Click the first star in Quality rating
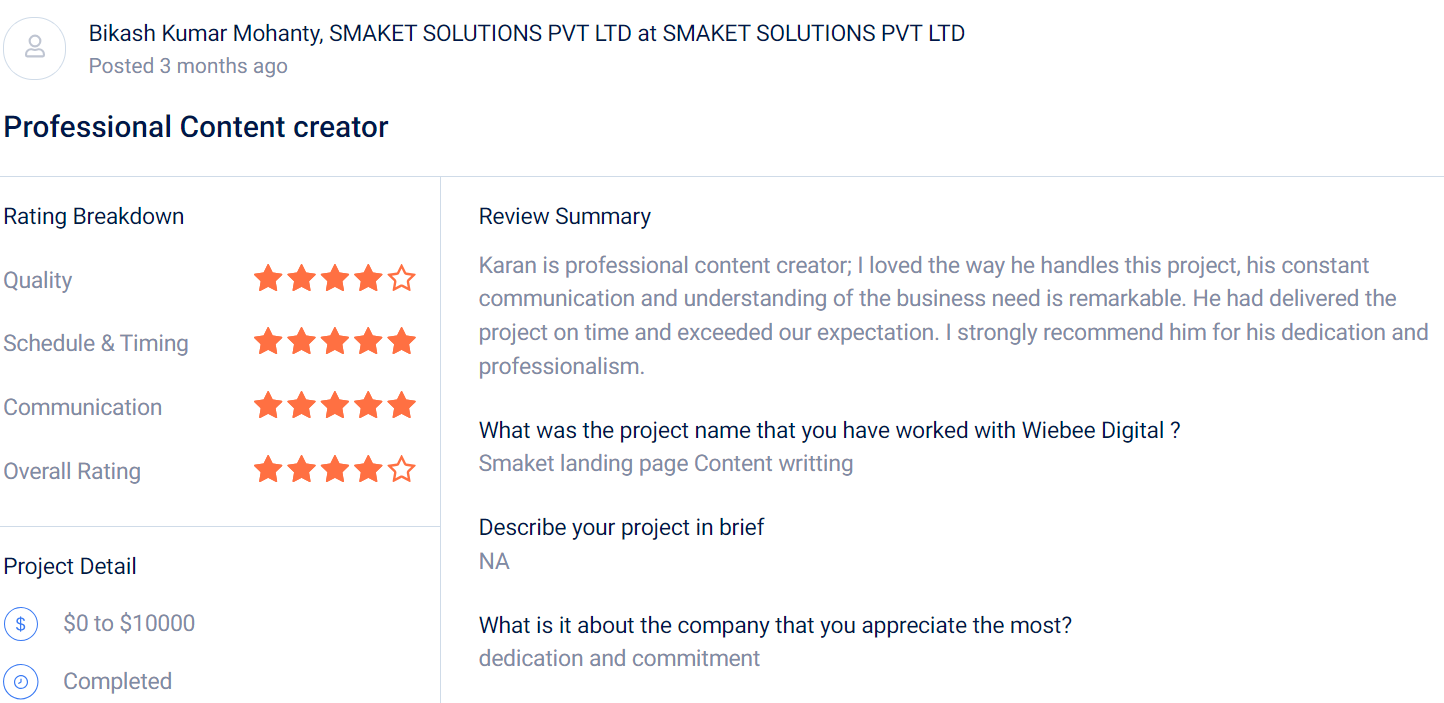Viewport: 1444px width, 703px height. tap(268, 278)
